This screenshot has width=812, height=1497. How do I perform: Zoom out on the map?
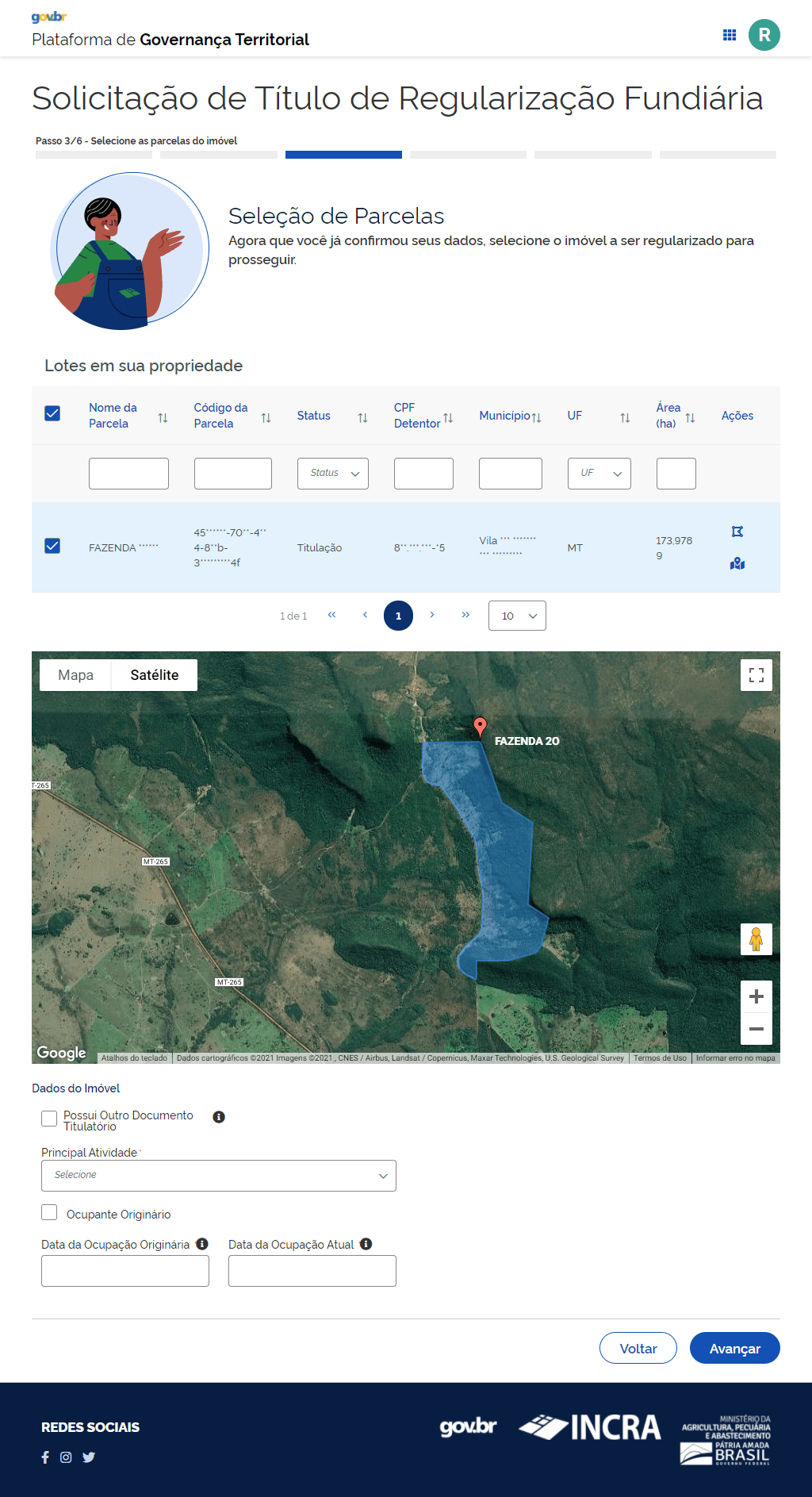tap(756, 1029)
